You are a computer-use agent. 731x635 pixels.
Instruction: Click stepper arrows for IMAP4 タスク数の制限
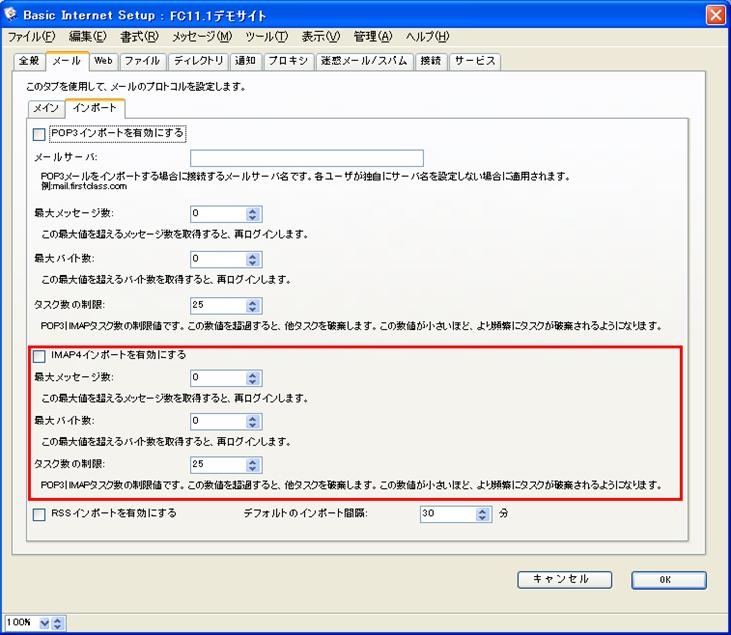pos(254,465)
